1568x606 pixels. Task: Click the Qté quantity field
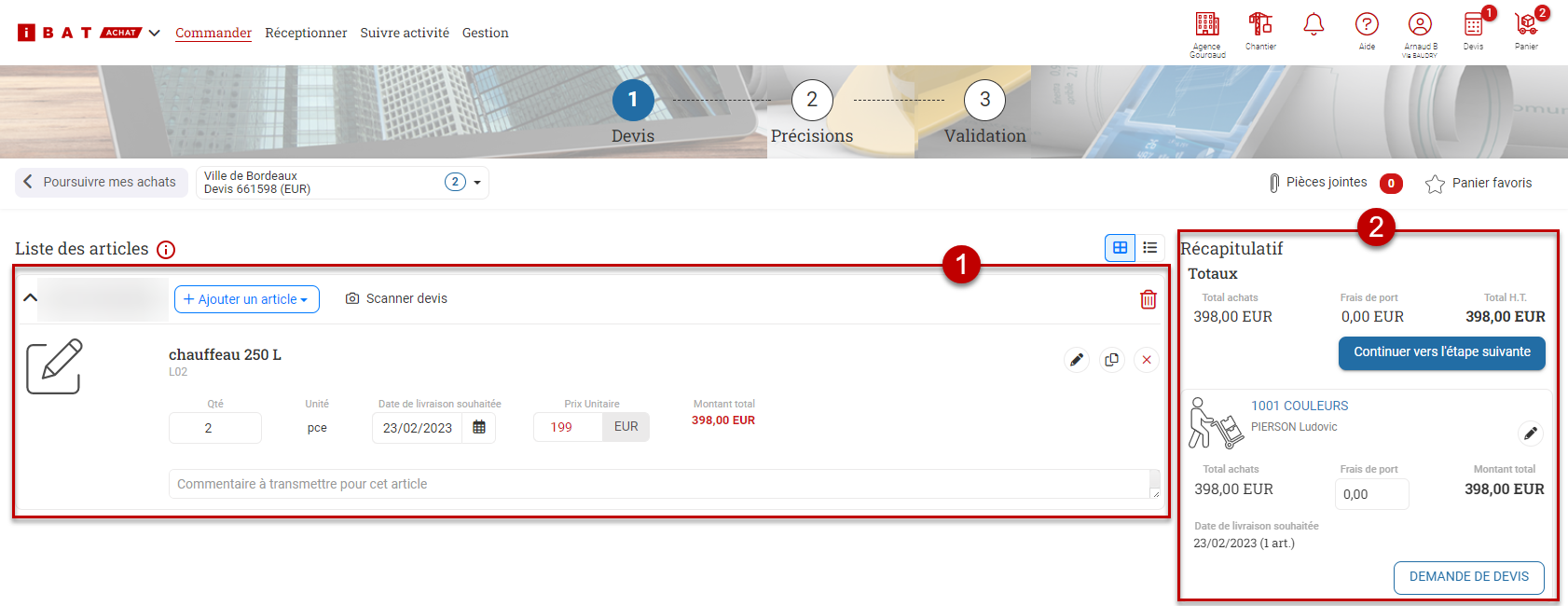click(x=214, y=428)
